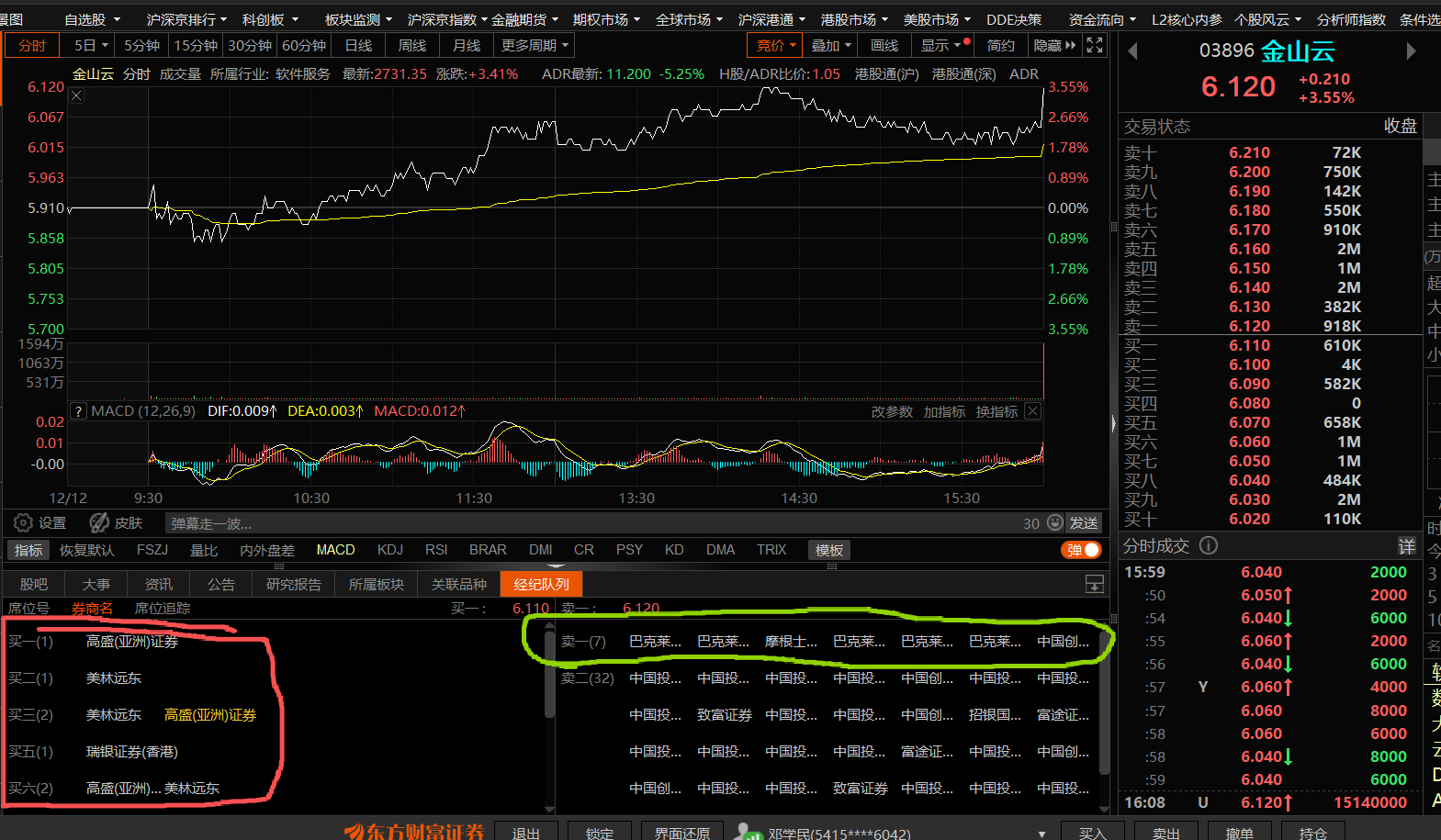Image resolution: width=1441 pixels, height=840 pixels.
Task: Switch to the 经纪队列 tab
Action: 542,584
